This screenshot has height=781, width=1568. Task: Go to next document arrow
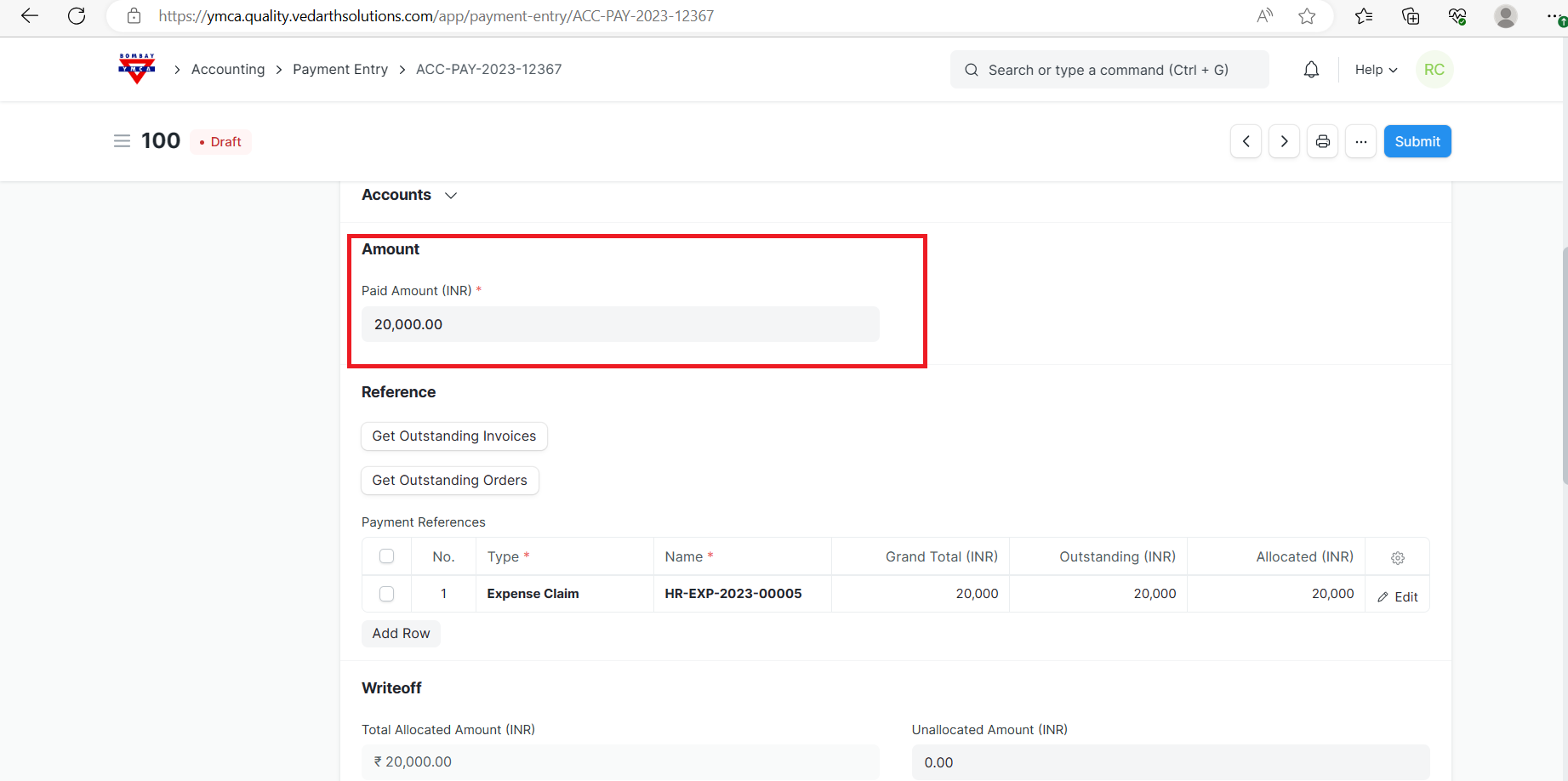pos(1284,141)
